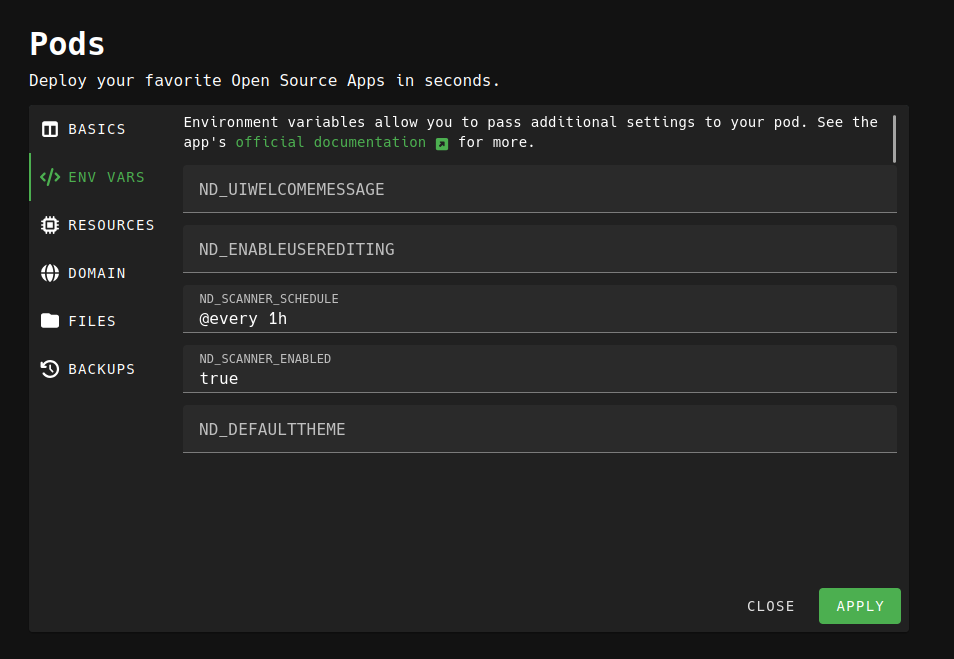This screenshot has width=954, height=659.
Task: Open the official documentation link
Action: click(330, 142)
